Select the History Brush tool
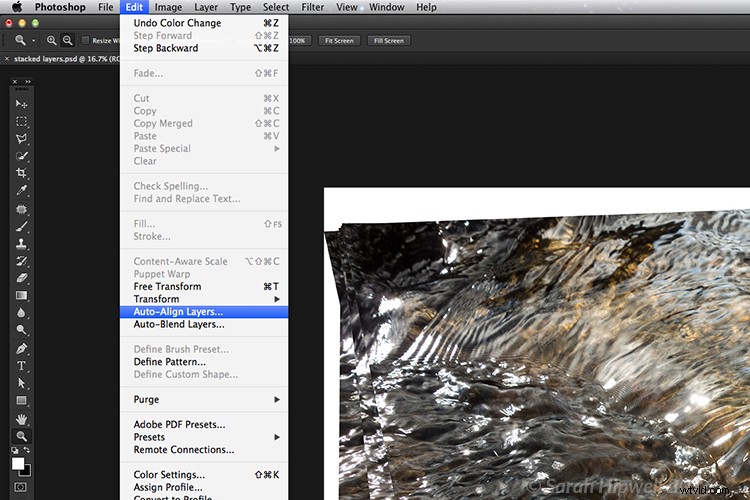This screenshot has height=500, width=750. coord(21,261)
